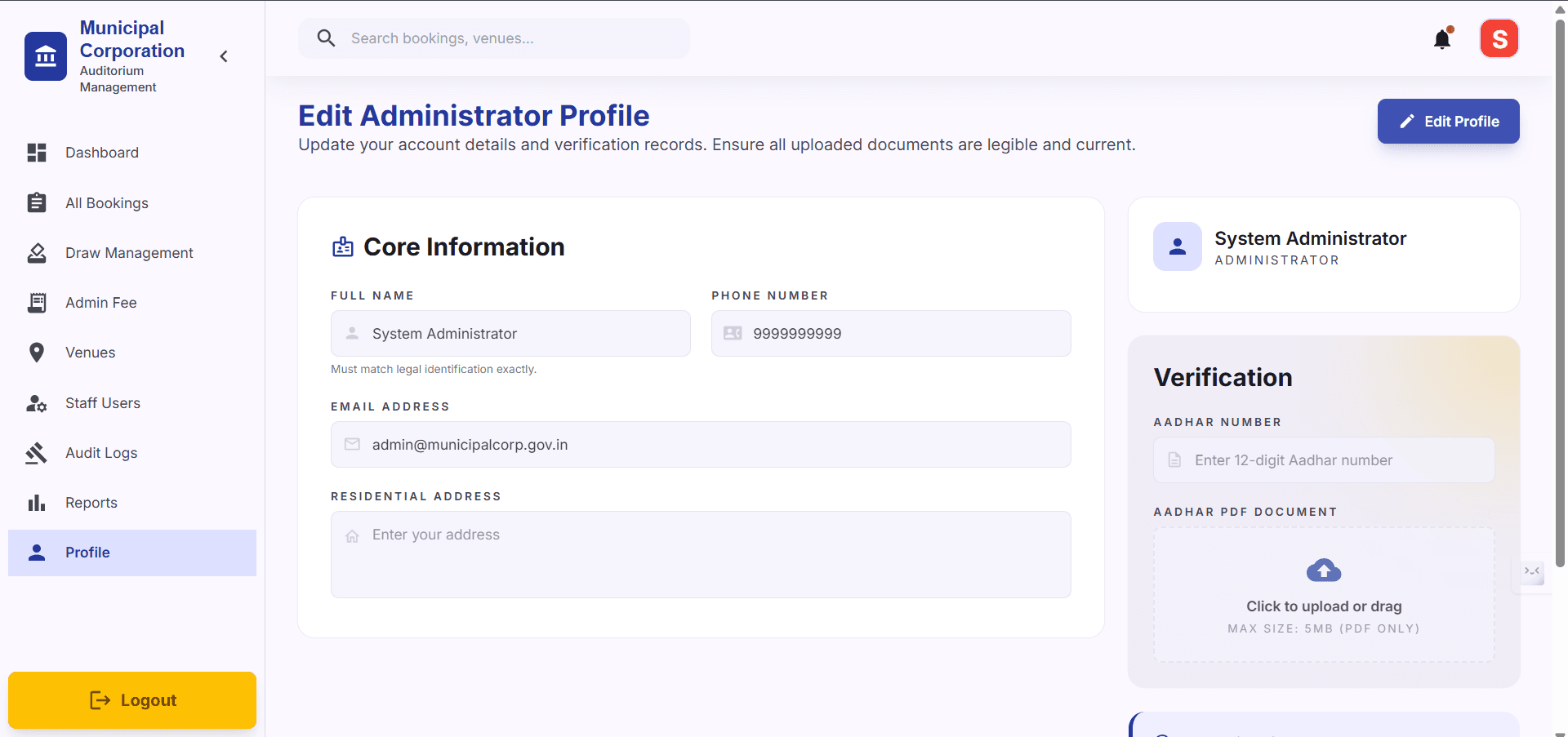The width and height of the screenshot is (1568, 737).
Task: Click the Phone Number field
Action: (x=891, y=333)
